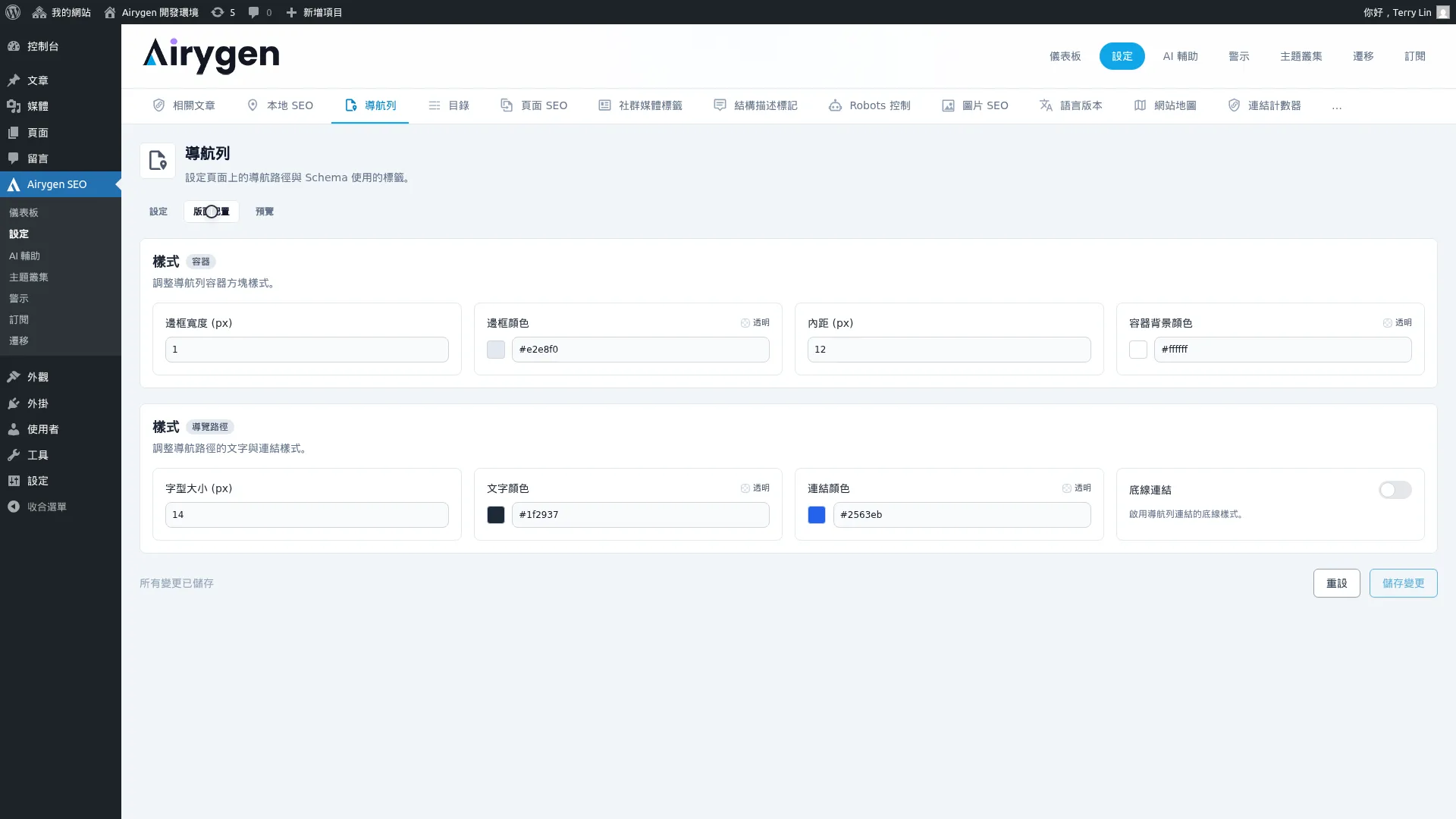Viewport: 1456px width, 819px height.
Task: Open the 留言 comments section
Action: (x=61, y=158)
